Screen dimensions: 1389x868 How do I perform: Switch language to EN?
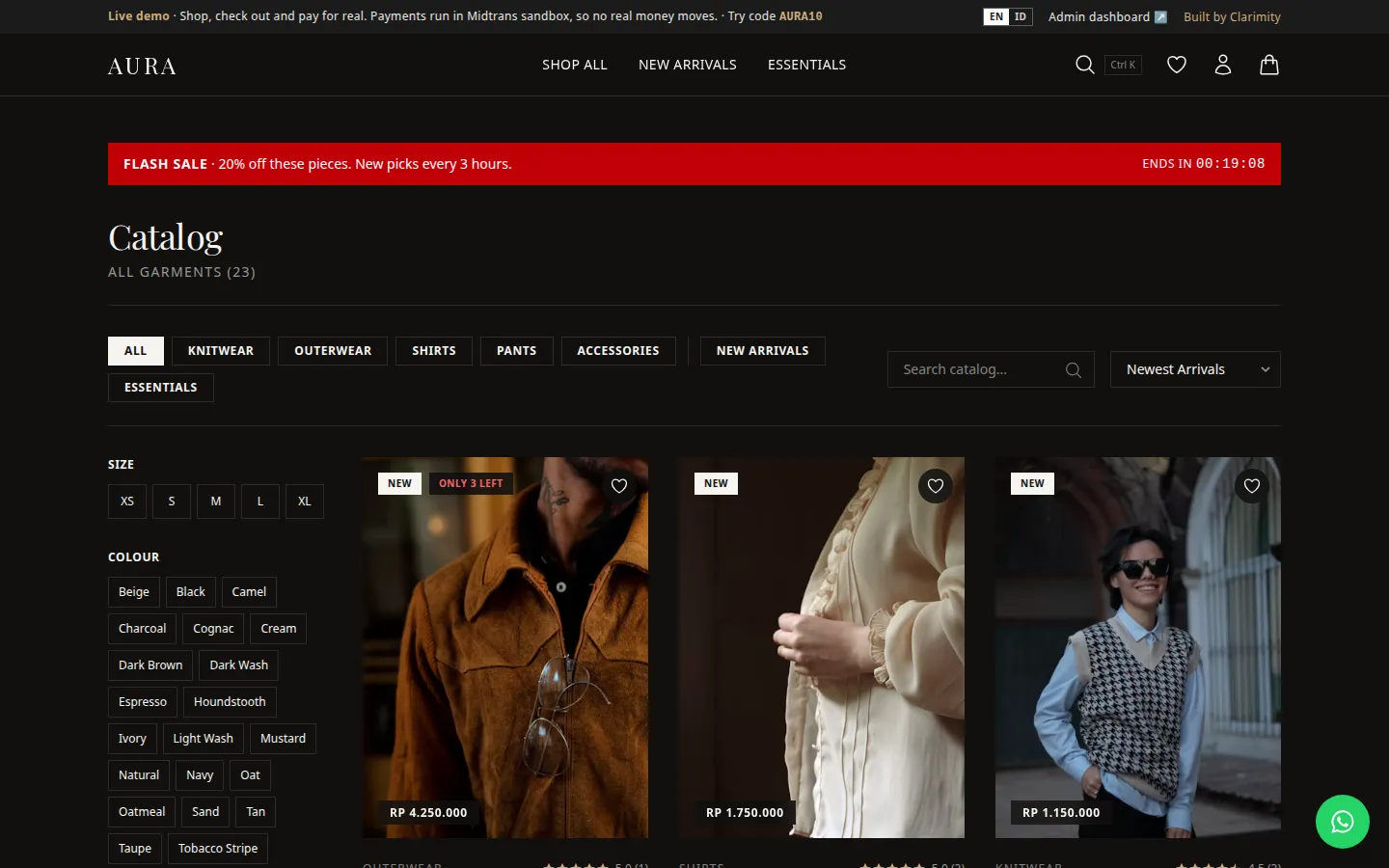point(996,16)
